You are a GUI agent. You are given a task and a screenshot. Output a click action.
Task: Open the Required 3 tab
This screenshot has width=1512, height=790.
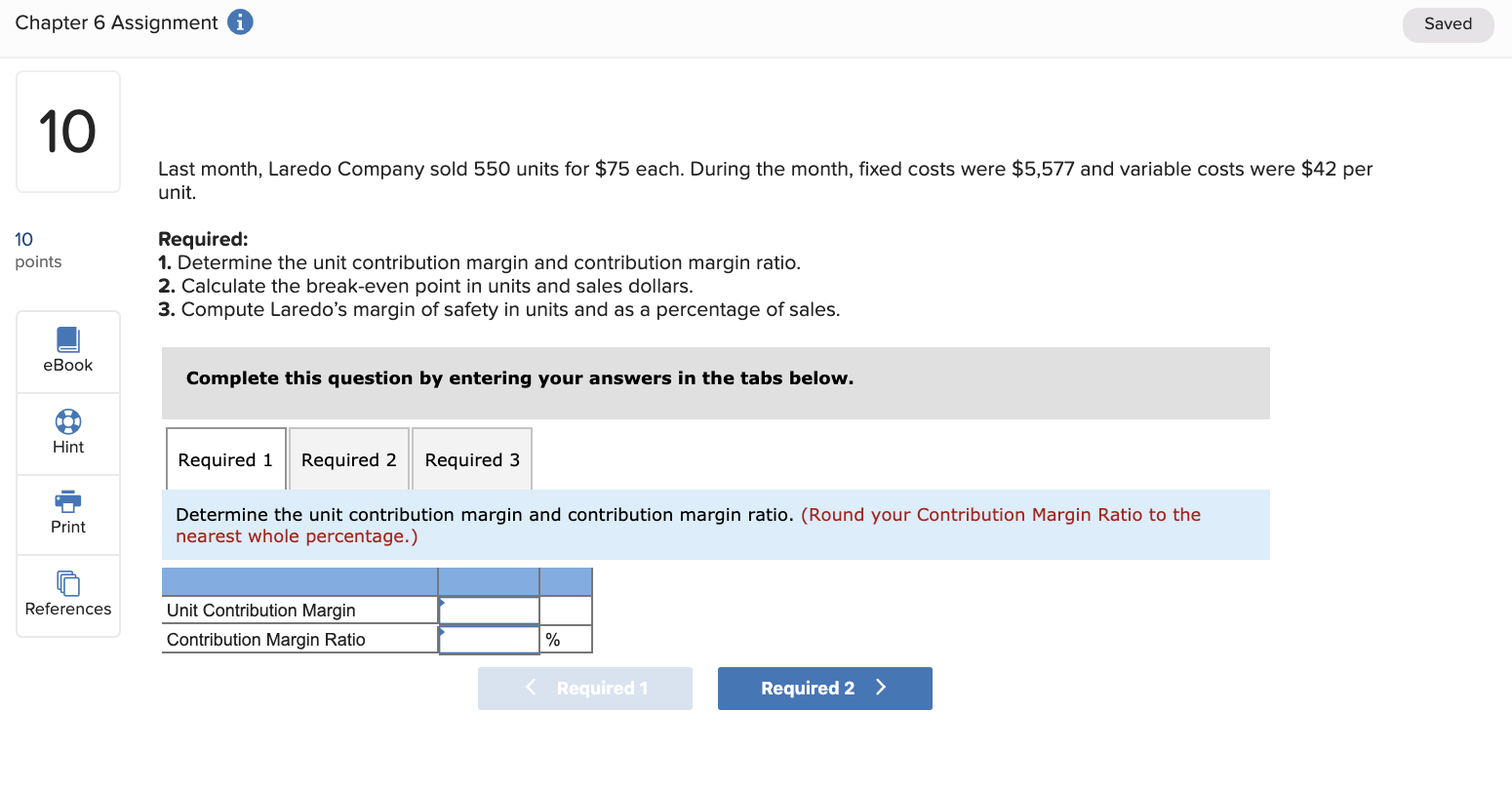click(x=472, y=458)
